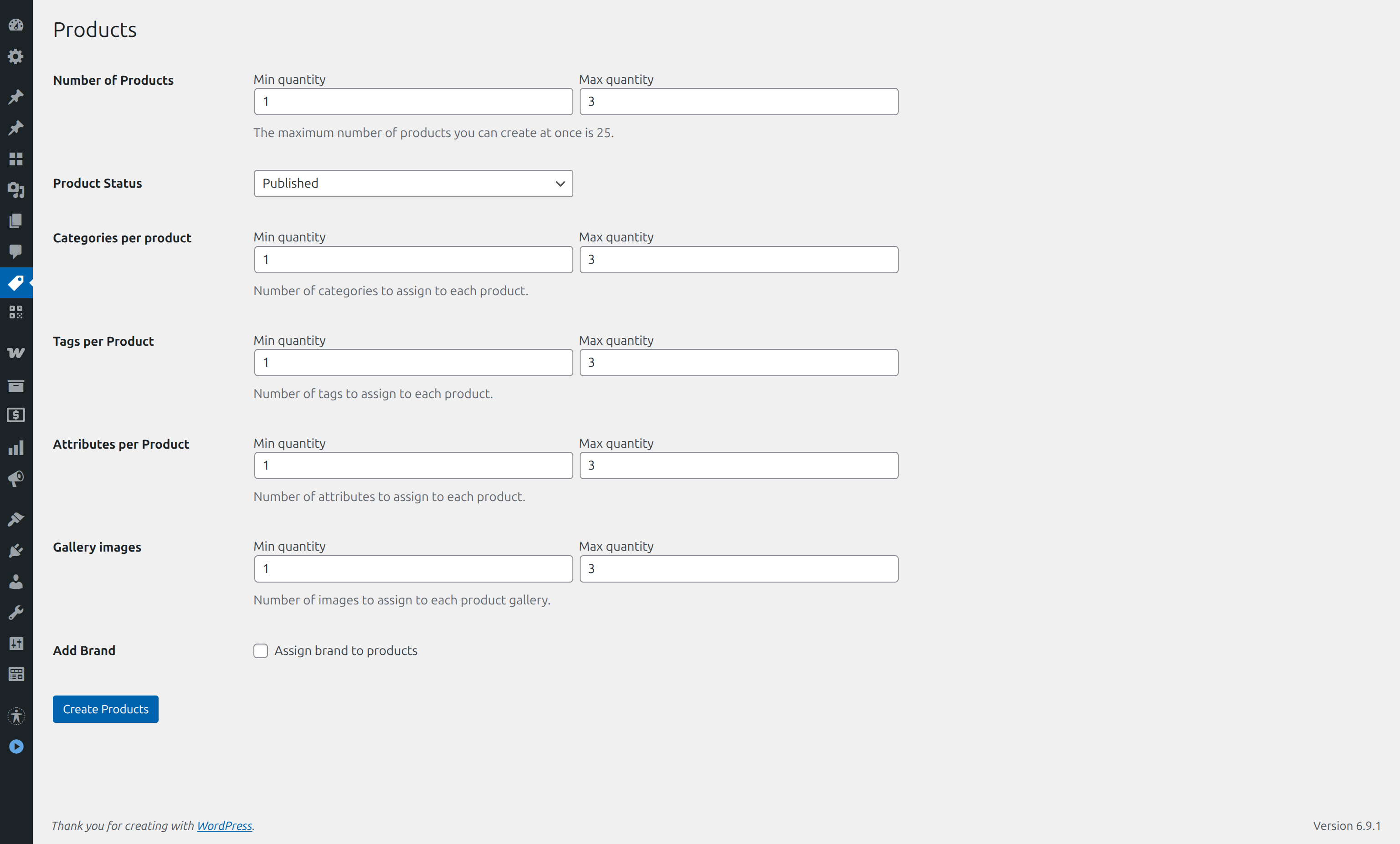Open the Analytics bar chart icon
The width and height of the screenshot is (1400, 844).
pos(16,448)
